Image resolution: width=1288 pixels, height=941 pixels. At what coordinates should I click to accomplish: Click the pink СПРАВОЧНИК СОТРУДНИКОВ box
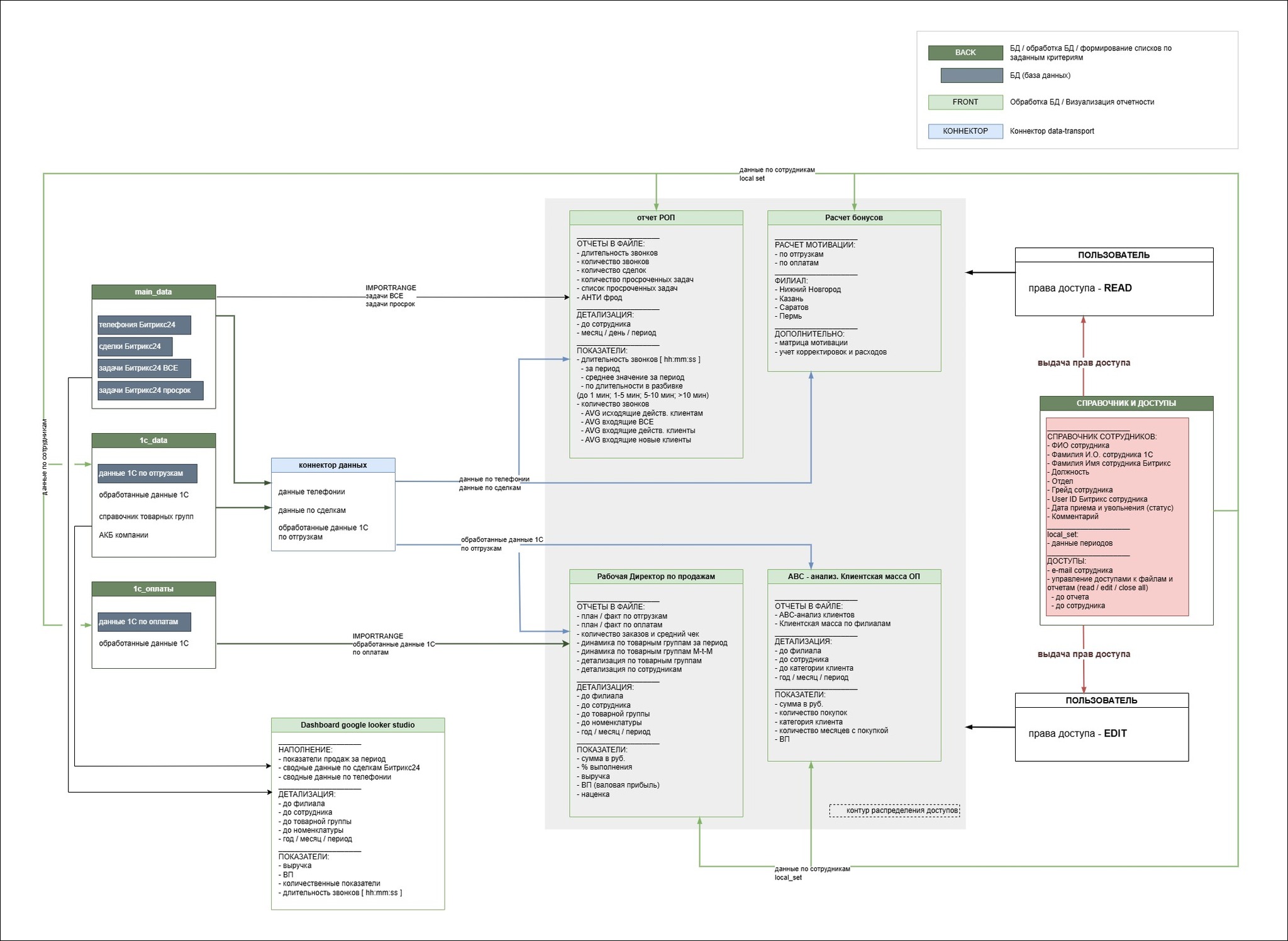click(x=1117, y=517)
